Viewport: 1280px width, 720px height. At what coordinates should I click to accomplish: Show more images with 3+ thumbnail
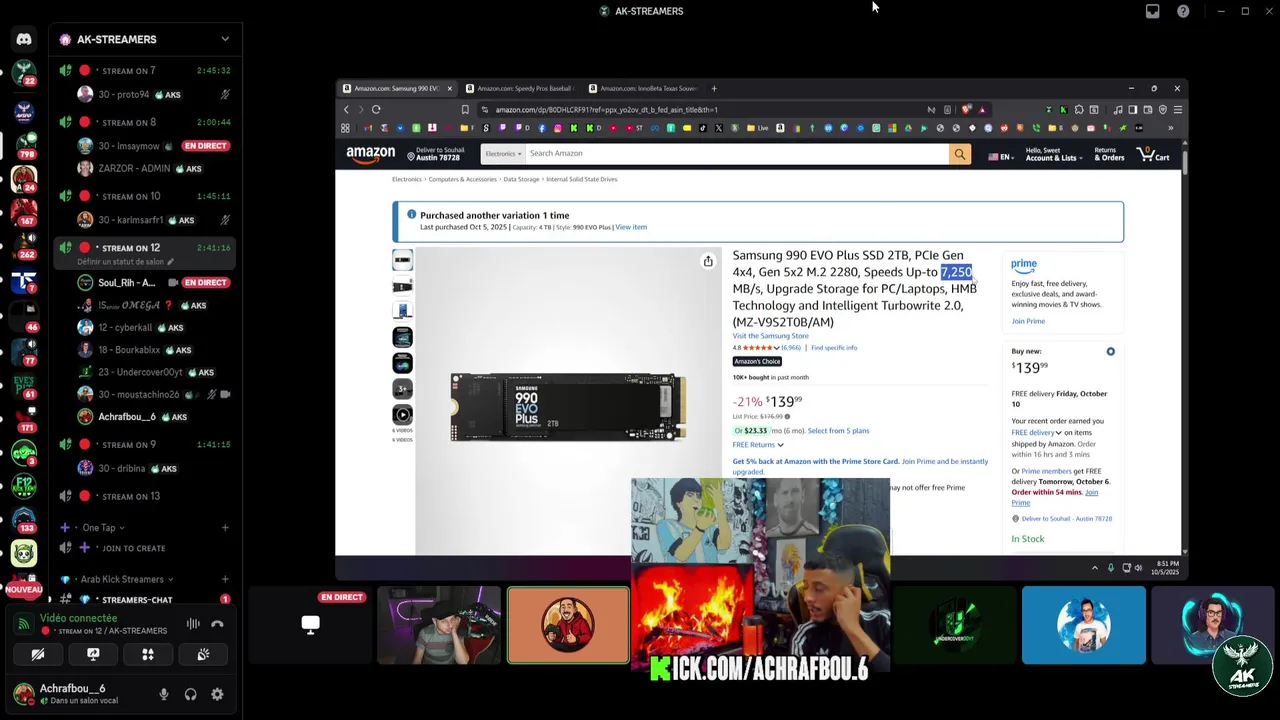coord(402,388)
